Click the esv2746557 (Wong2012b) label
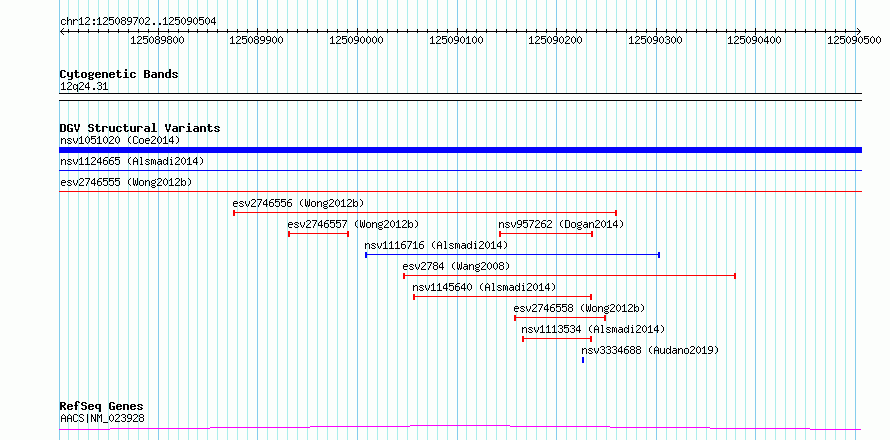Screen dimensions: 890x440 [x=353, y=224]
